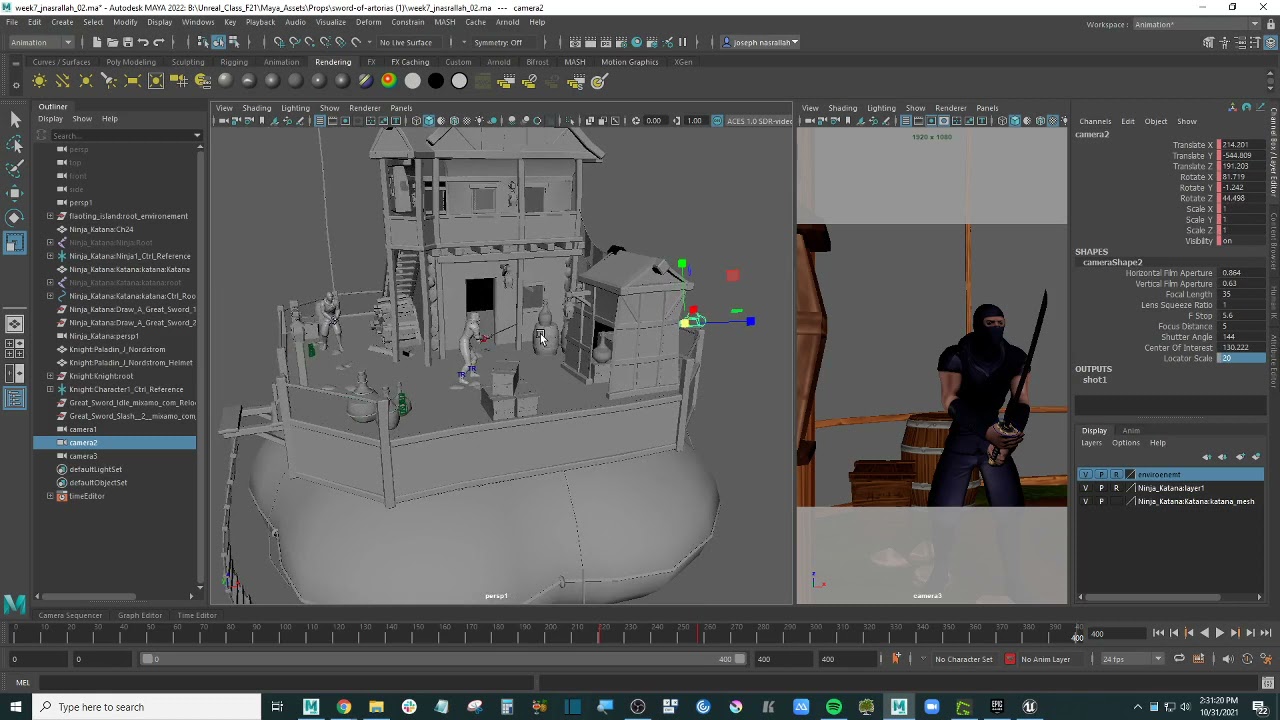Screen dimensions: 1280x720
Task: Choose the Rotate tool in toolbox
Action: (15, 217)
